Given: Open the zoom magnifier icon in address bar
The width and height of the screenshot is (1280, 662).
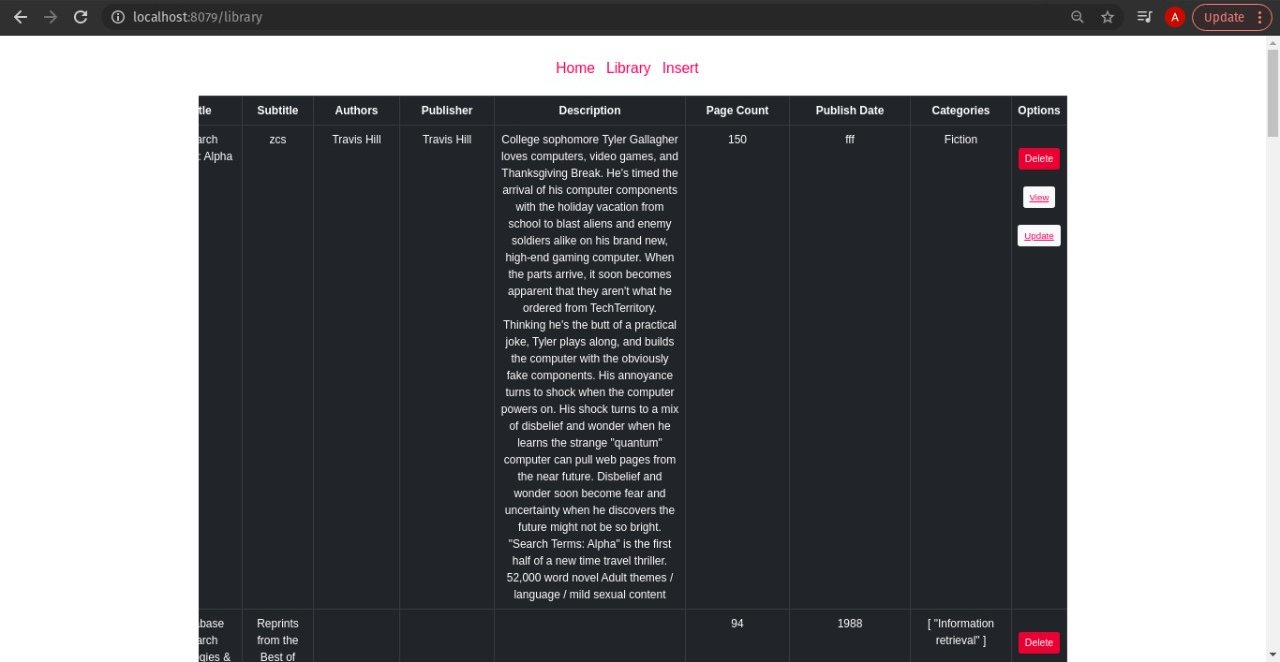Looking at the screenshot, I should (x=1077, y=17).
